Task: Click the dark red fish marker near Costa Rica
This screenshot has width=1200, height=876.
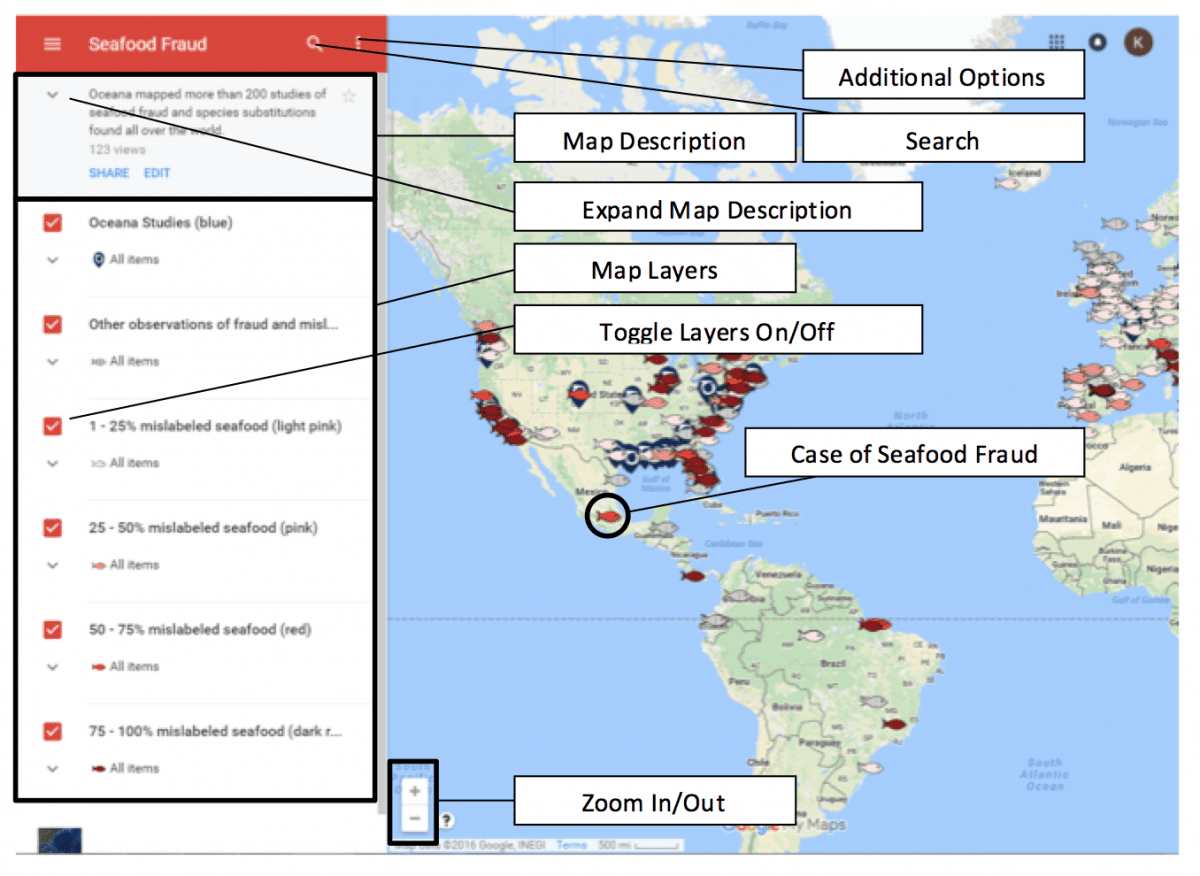Action: click(x=692, y=576)
